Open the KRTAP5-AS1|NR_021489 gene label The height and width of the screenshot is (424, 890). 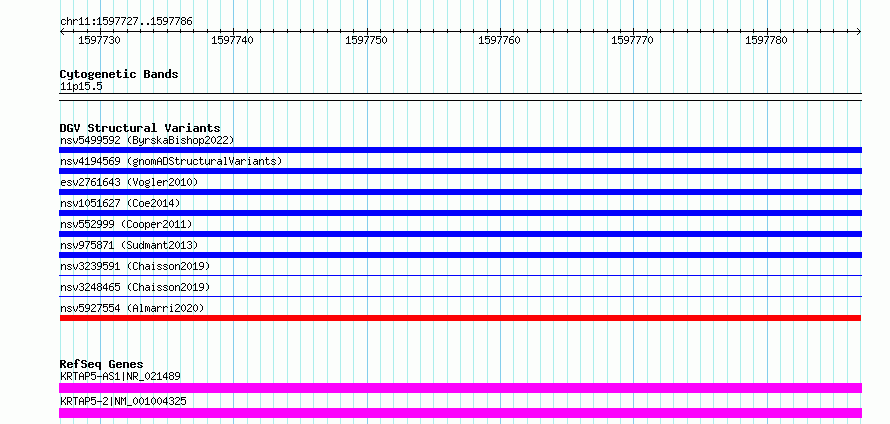(120, 376)
